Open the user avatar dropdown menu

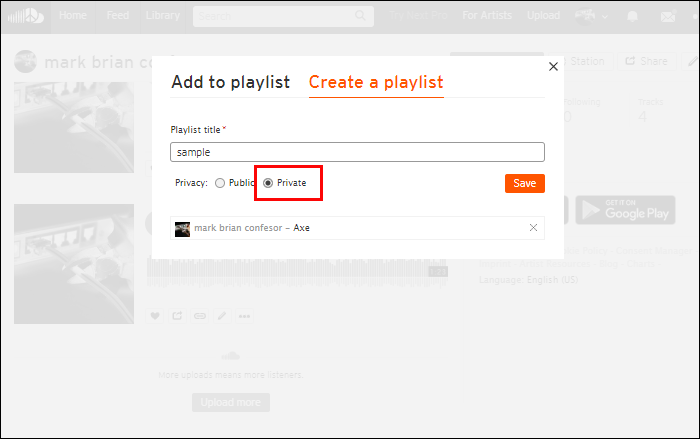589,17
